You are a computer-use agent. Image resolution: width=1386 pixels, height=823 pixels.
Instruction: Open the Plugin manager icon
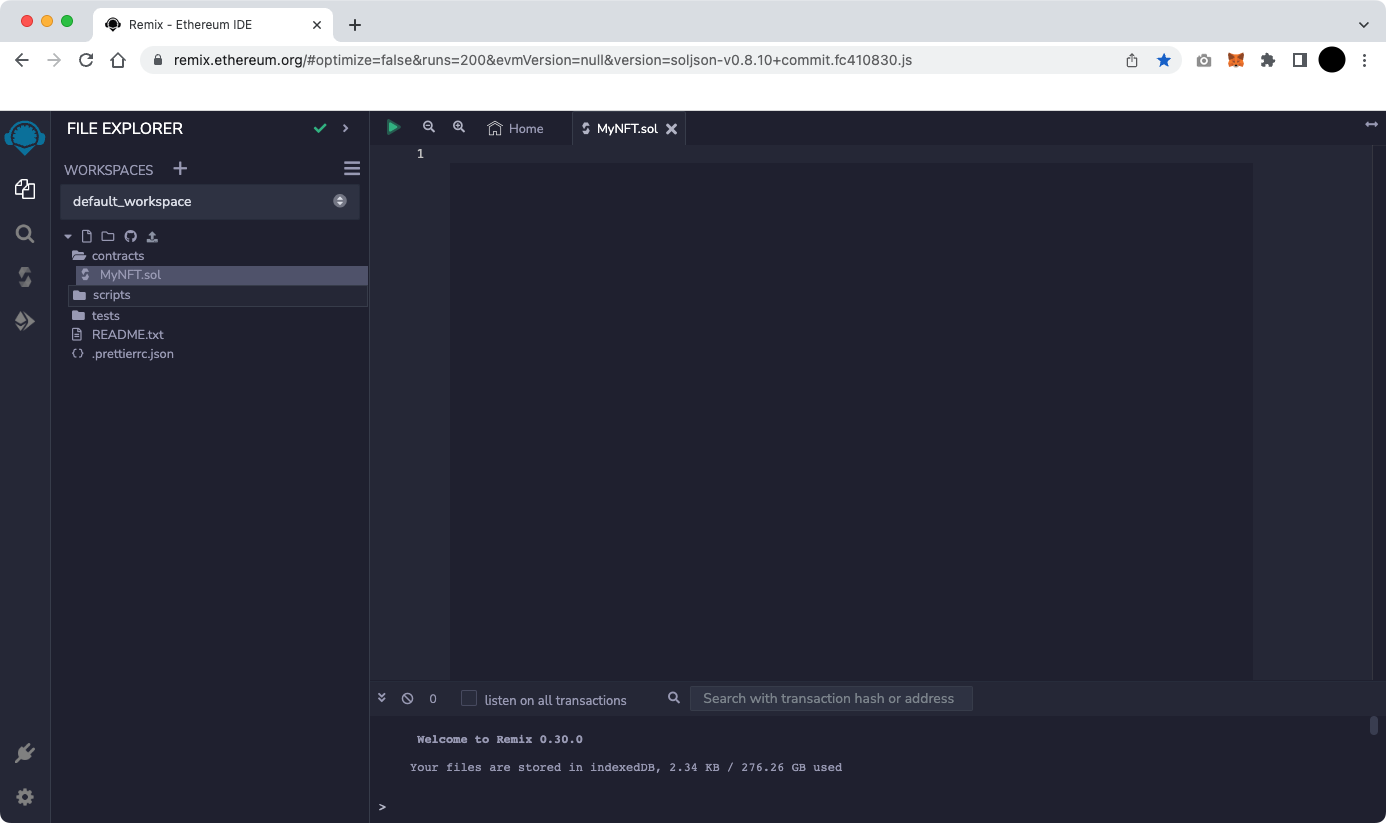tap(25, 753)
